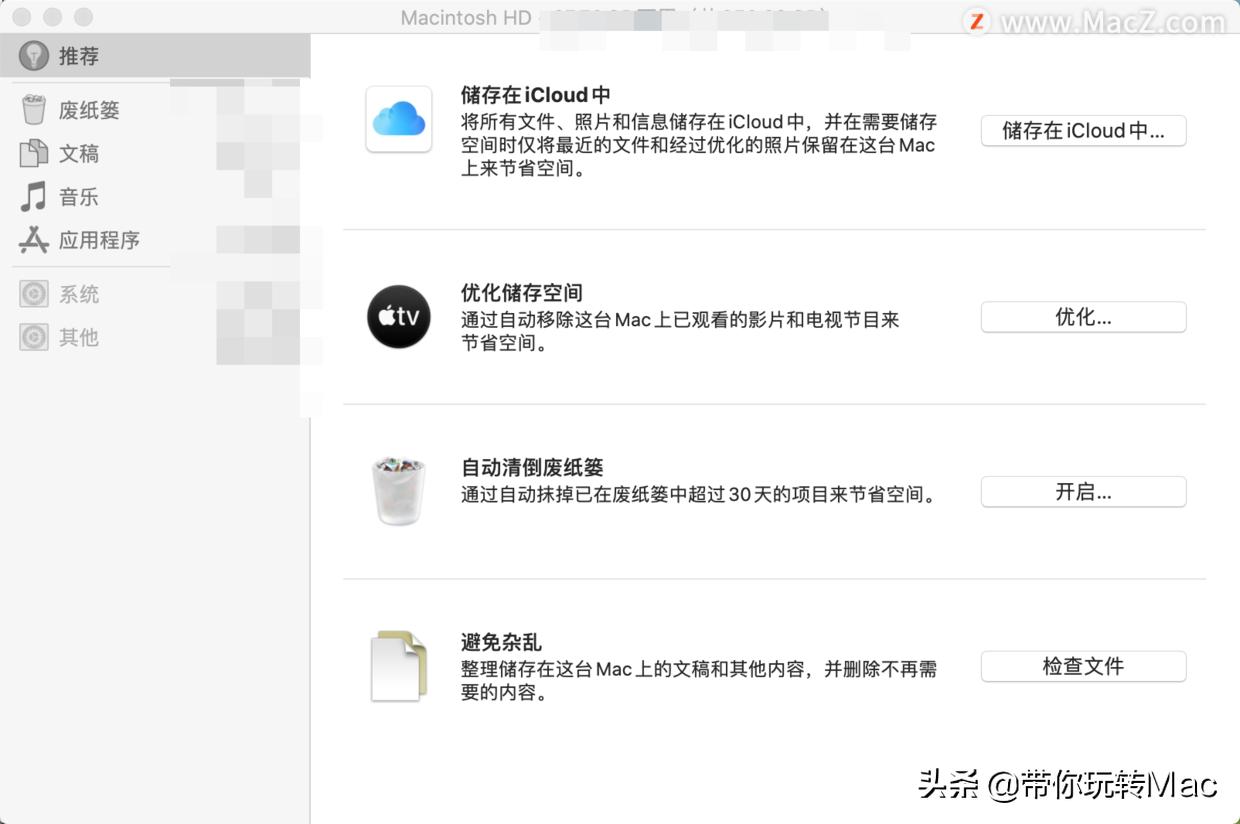The height and width of the screenshot is (824, 1240).
Task: Open 储存在 iCloud 中... options
Action: 1083,130
